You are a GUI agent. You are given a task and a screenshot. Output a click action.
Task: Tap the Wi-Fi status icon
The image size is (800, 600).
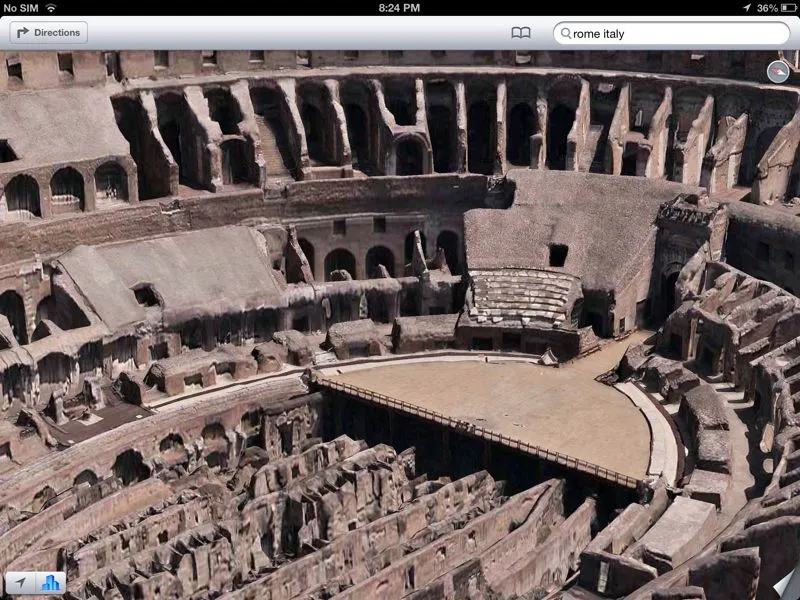[51, 7]
